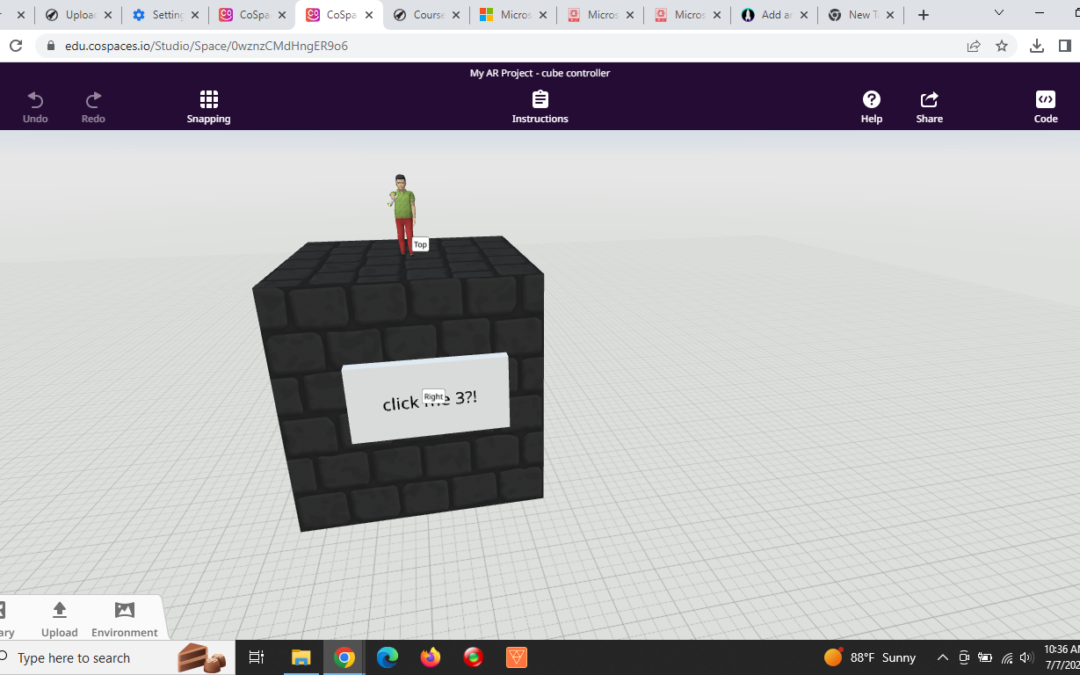Open Microsoft Edge from the taskbar
1080x675 pixels.
pyautogui.click(x=387, y=658)
